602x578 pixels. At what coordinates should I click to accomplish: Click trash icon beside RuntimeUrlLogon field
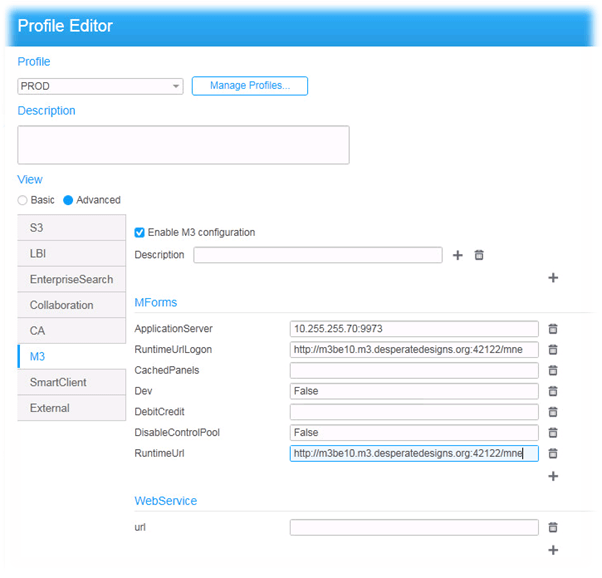pyautogui.click(x=552, y=350)
